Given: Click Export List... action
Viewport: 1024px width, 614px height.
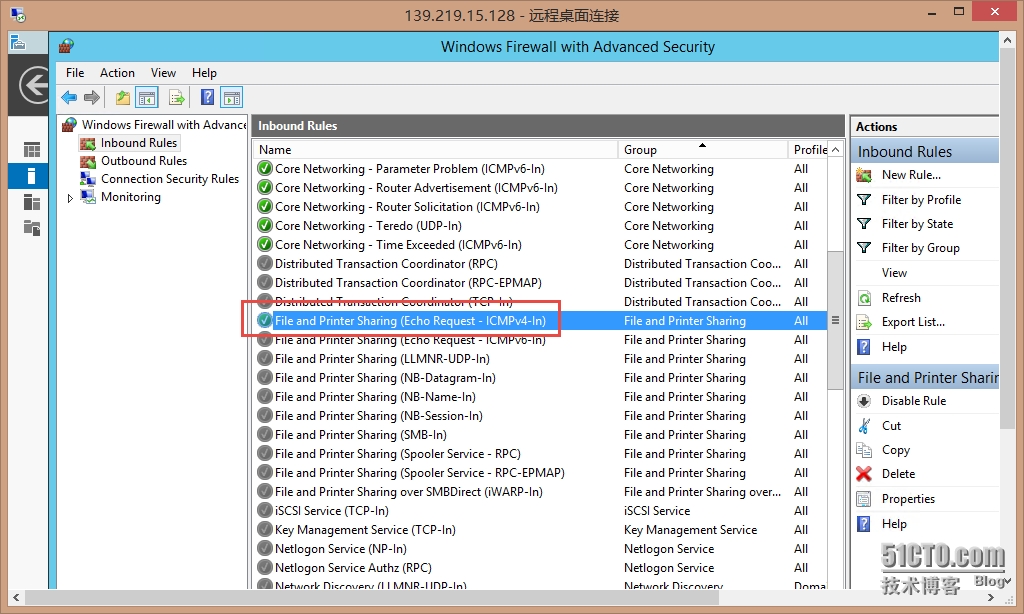Looking at the screenshot, I should tap(913, 322).
